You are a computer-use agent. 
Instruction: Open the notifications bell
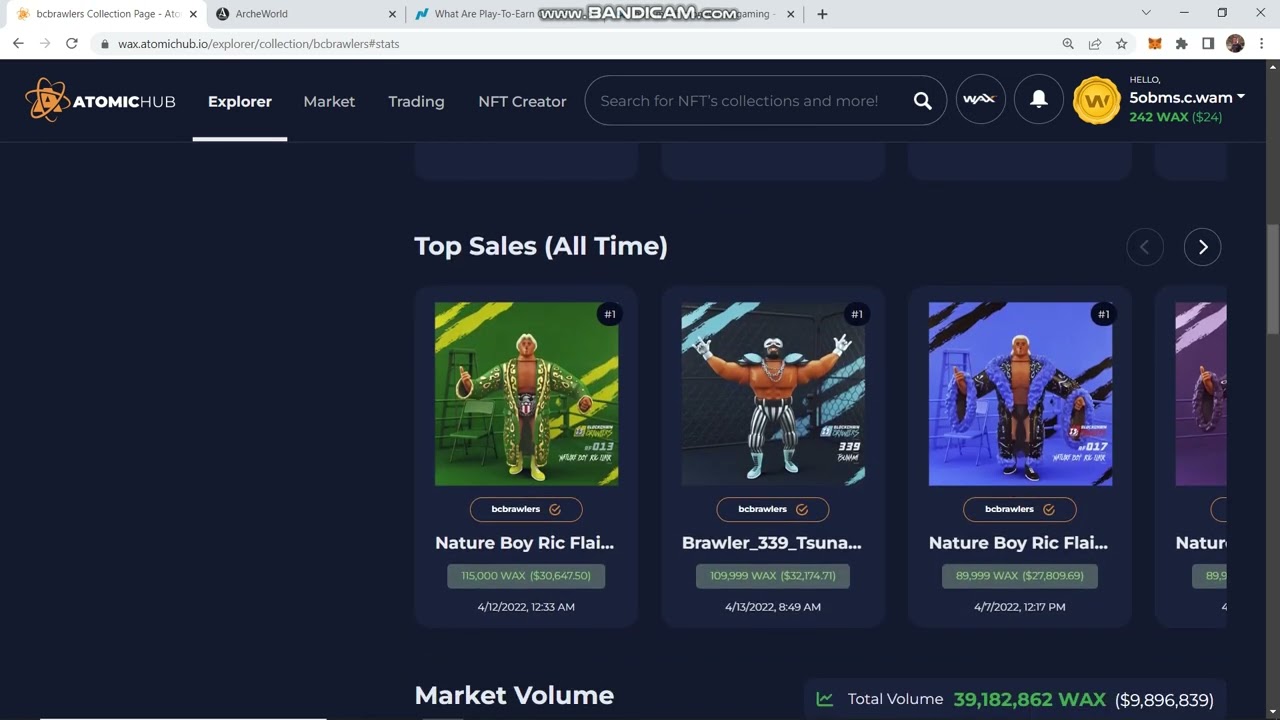[x=1039, y=99]
